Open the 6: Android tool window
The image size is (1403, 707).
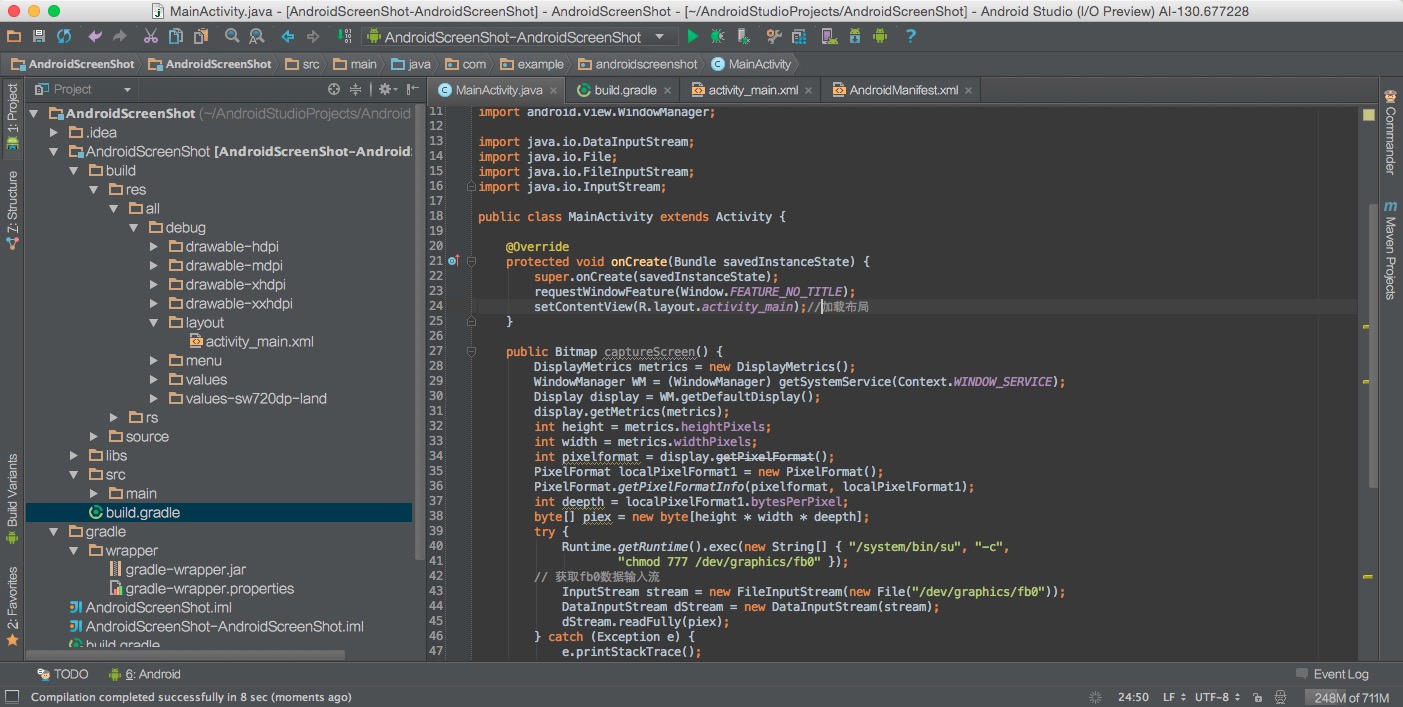[x=145, y=674]
